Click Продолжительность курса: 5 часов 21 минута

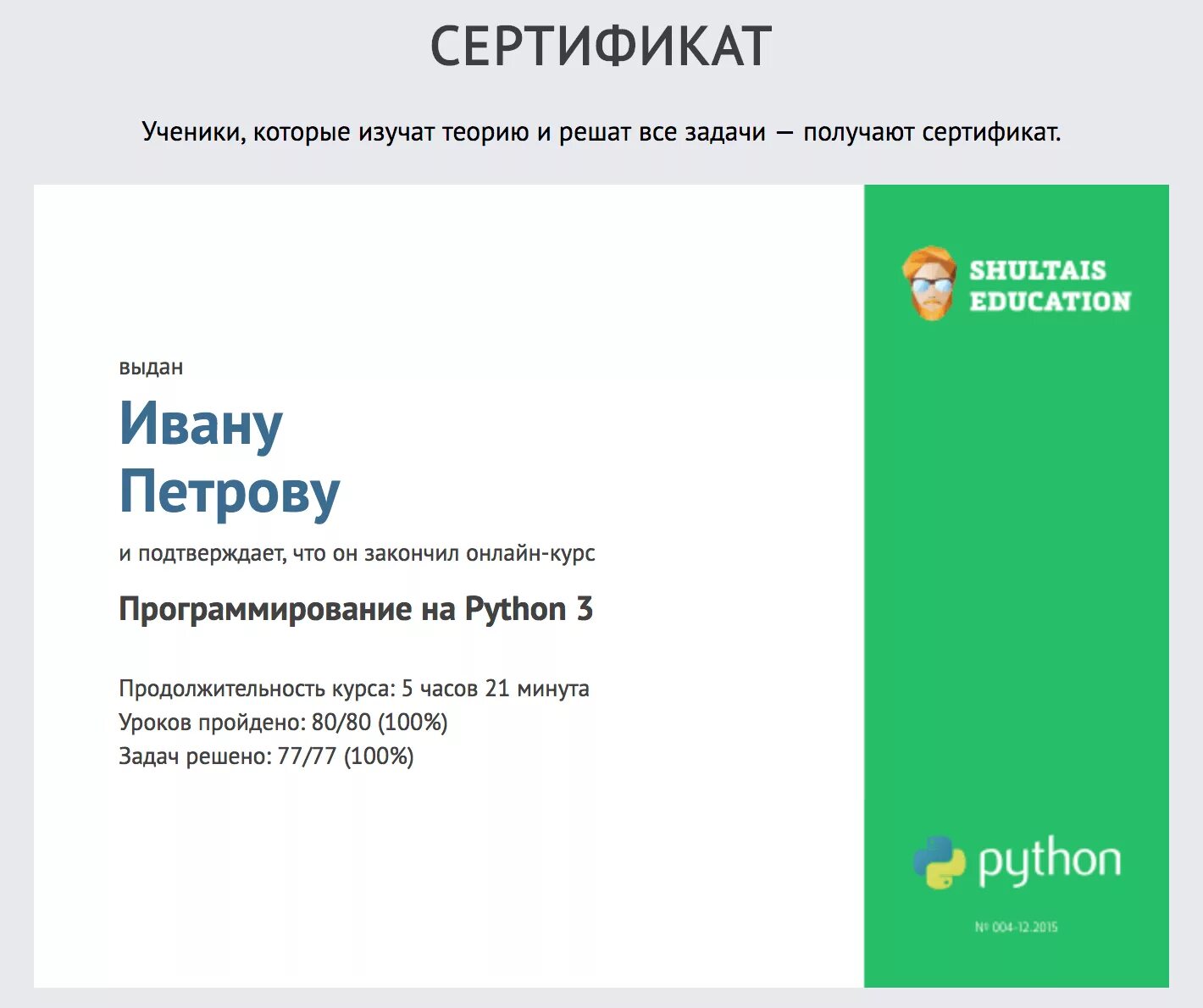[354, 689]
